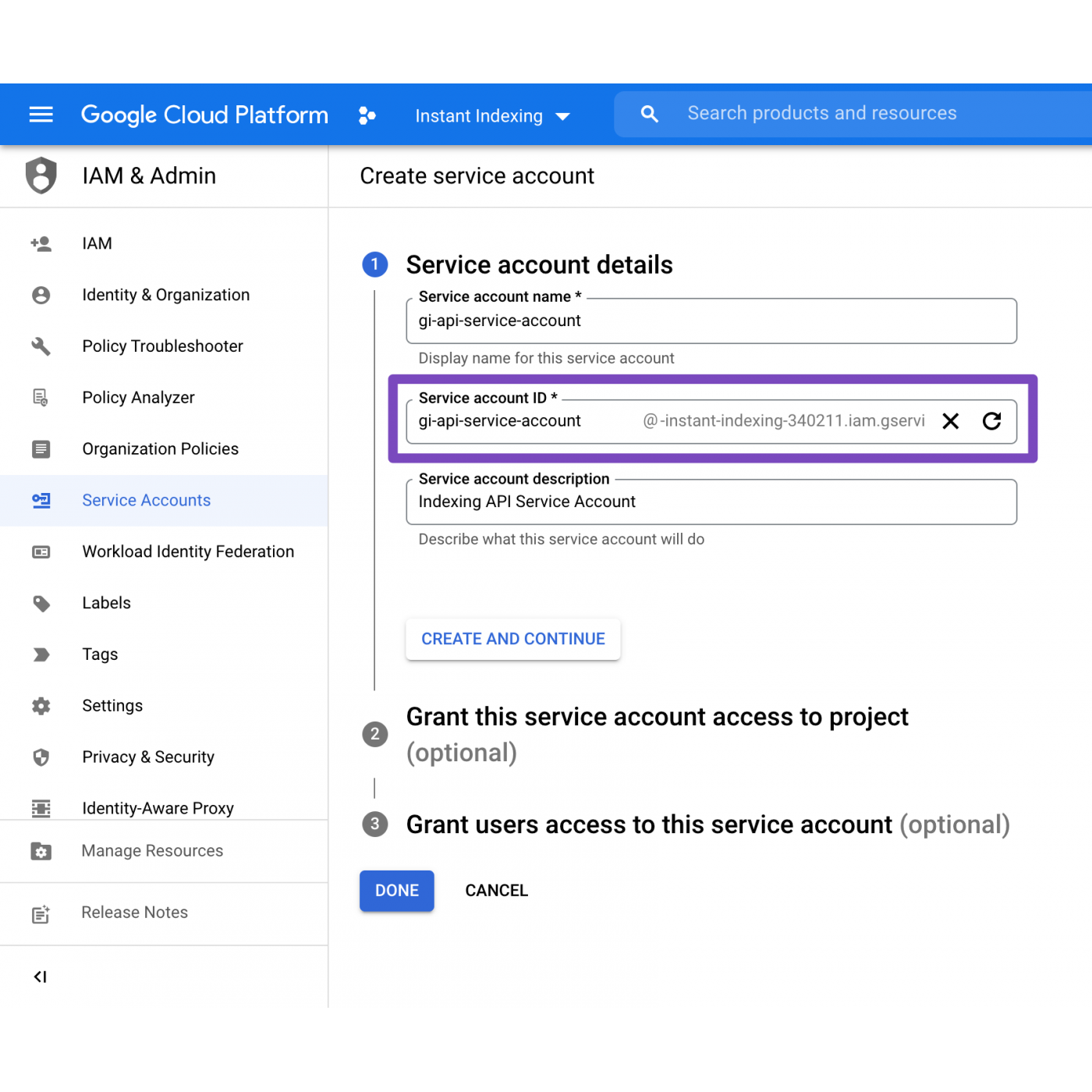Click the Google Cloud project hexagon icon
Image resolution: width=1092 pixels, height=1092 pixels.
point(367,115)
